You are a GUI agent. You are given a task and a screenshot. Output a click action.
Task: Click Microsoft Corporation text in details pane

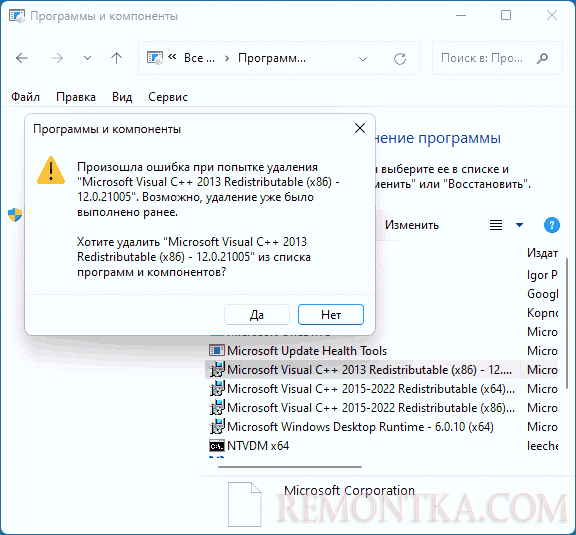[x=349, y=491]
